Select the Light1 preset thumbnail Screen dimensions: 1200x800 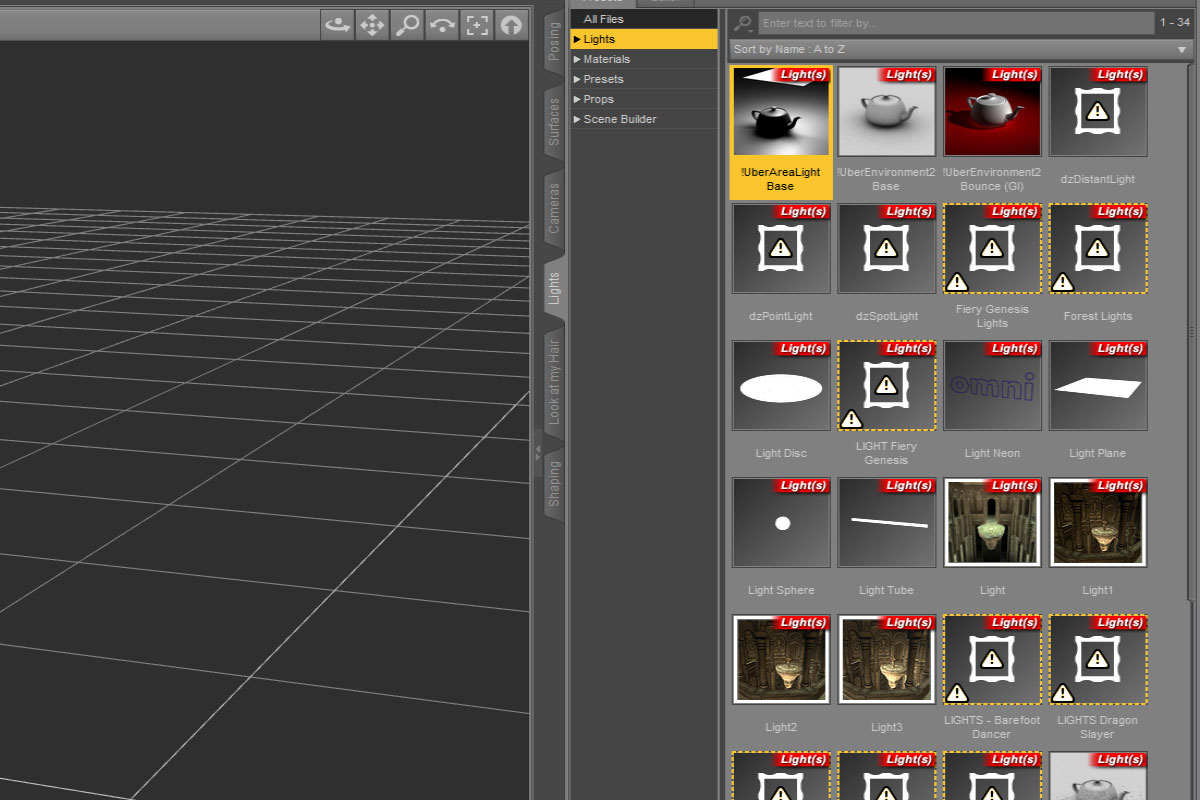[1098, 522]
